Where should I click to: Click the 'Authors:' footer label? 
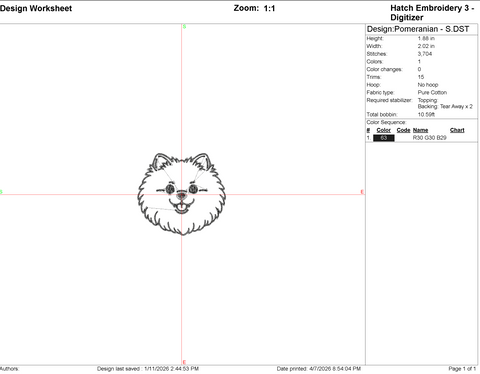click(x=9, y=369)
